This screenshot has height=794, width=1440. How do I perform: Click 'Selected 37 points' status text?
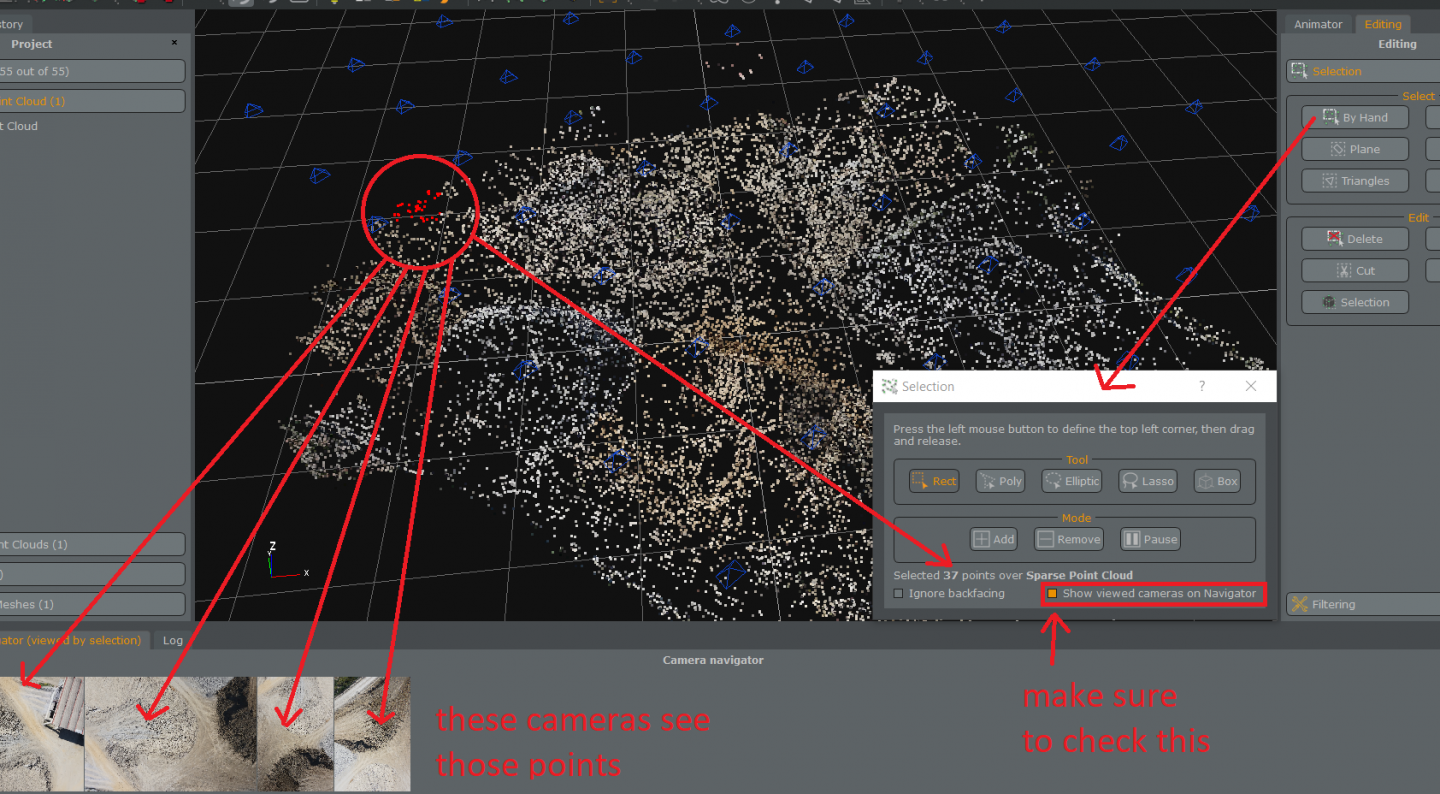click(1013, 575)
